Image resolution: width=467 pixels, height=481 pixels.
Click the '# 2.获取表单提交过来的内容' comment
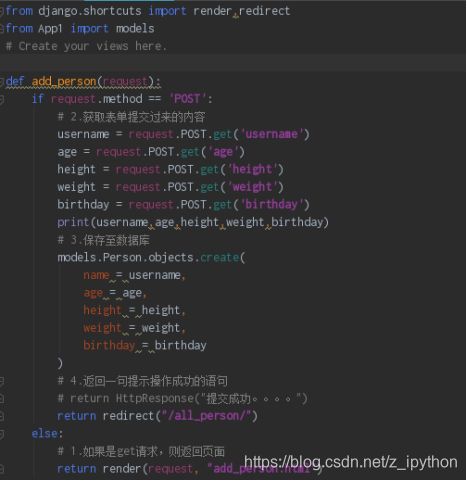click(131, 117)
